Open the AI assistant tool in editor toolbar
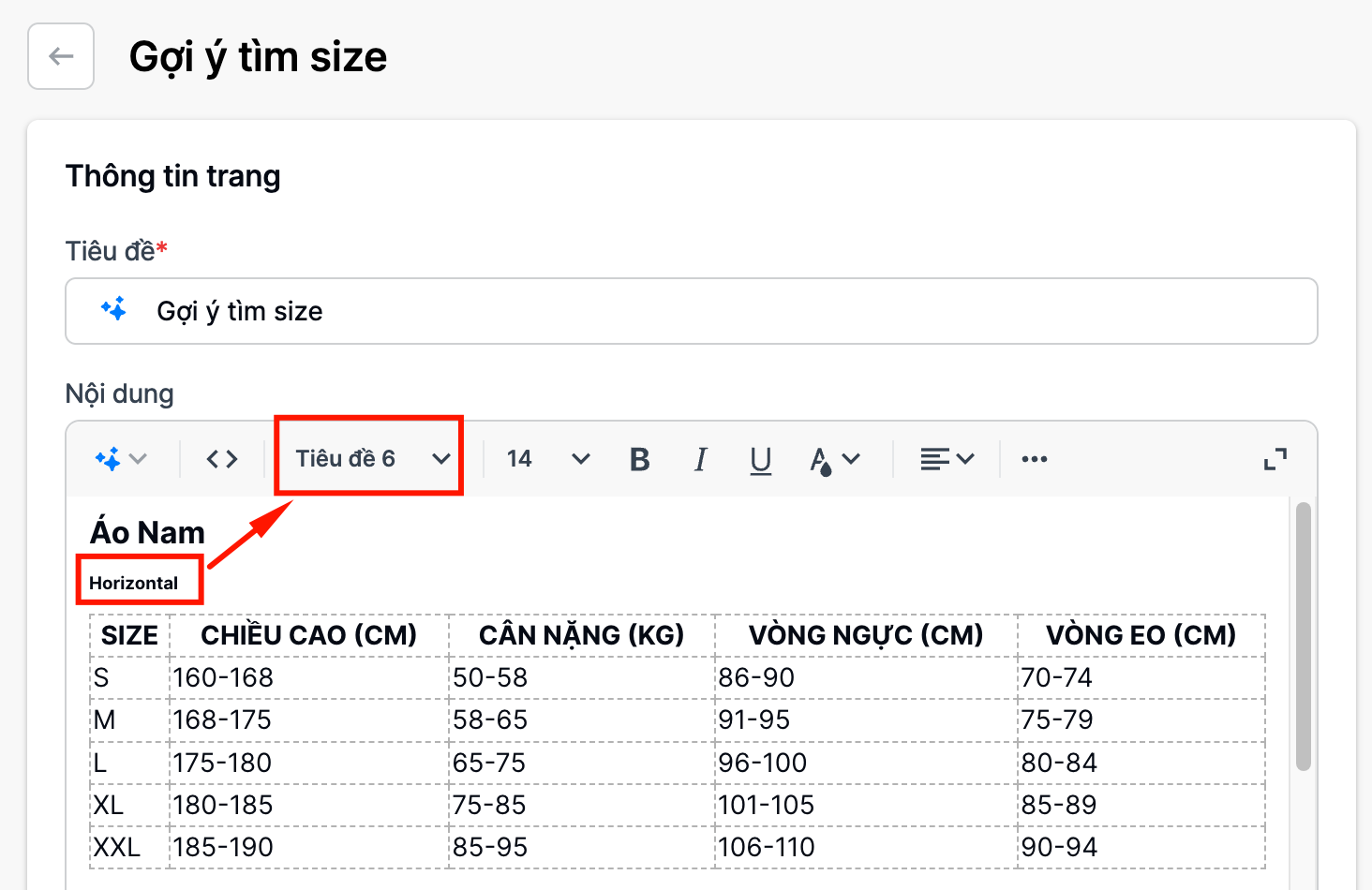The height and width of the screenshot is (890, 1372). point(121,459)
